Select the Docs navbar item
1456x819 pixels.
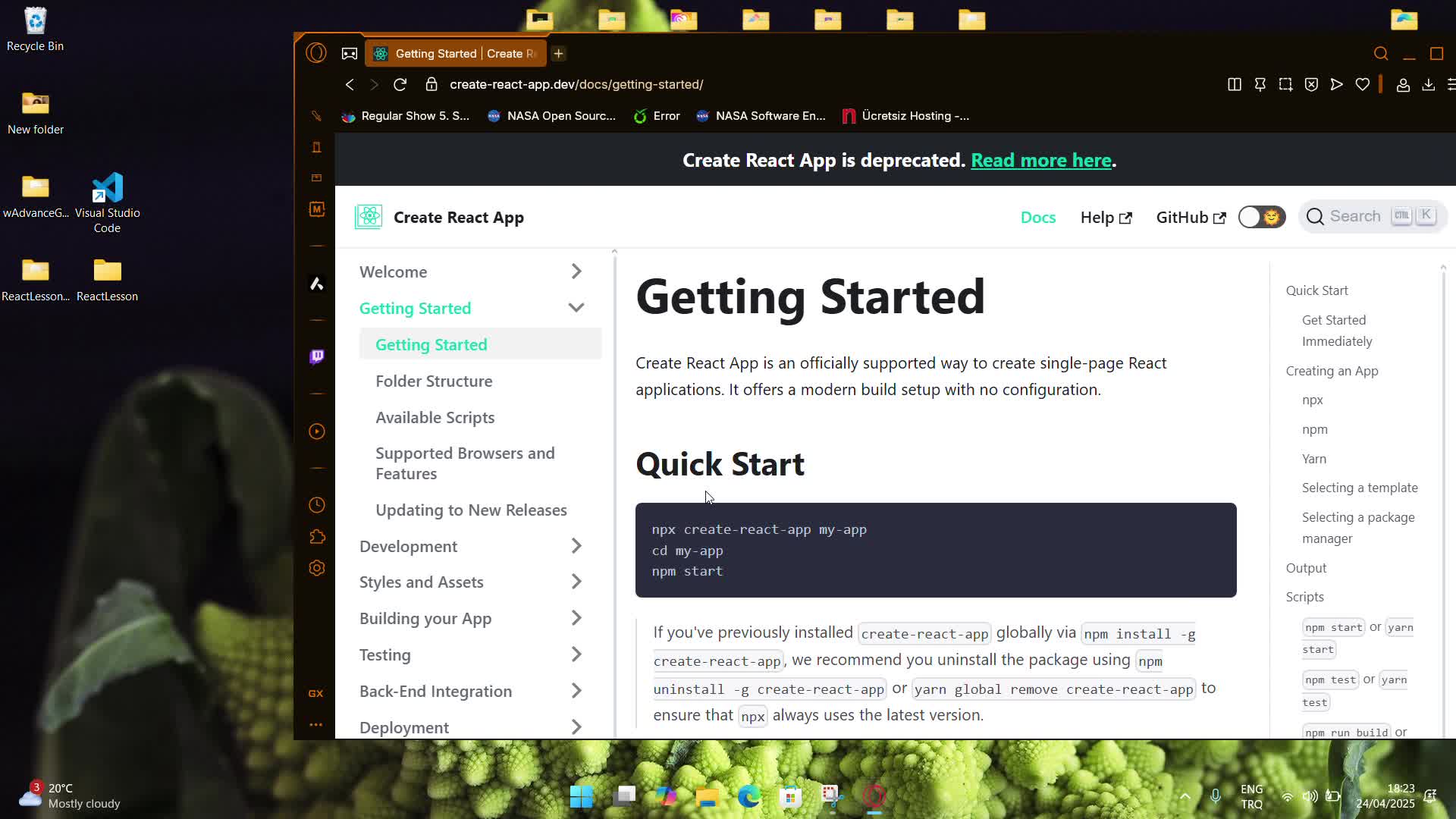1038,217
